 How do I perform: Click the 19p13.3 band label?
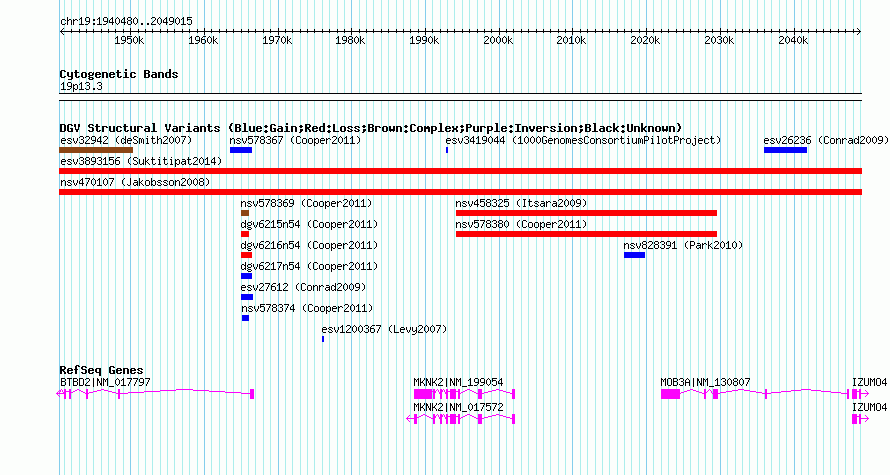[81, 87]
